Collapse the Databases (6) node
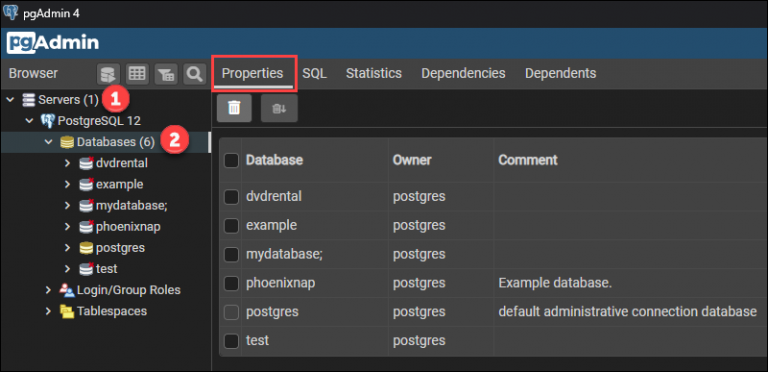 (48, 142)
